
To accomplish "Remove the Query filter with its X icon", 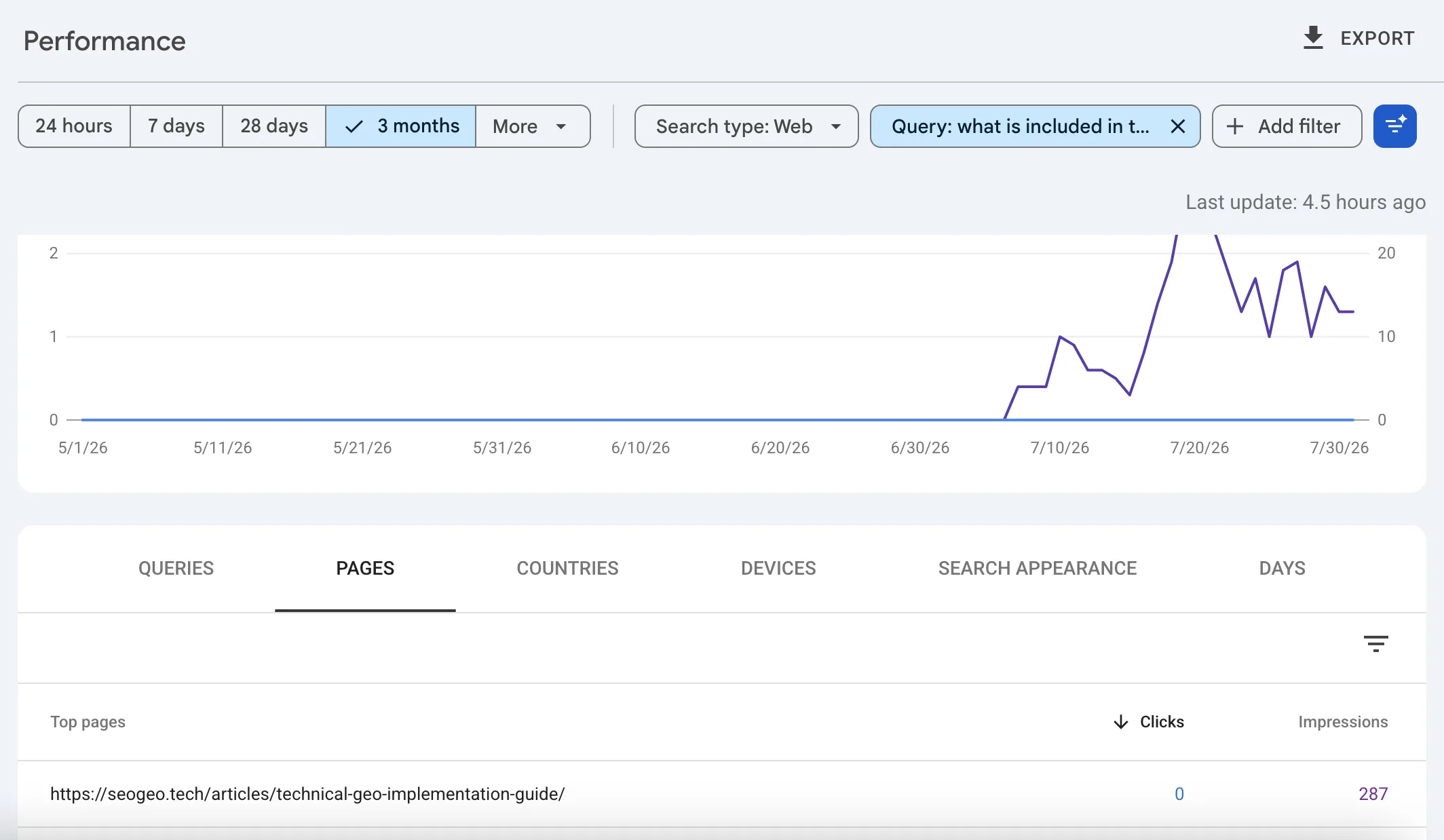I will (x=1178, y=126).
